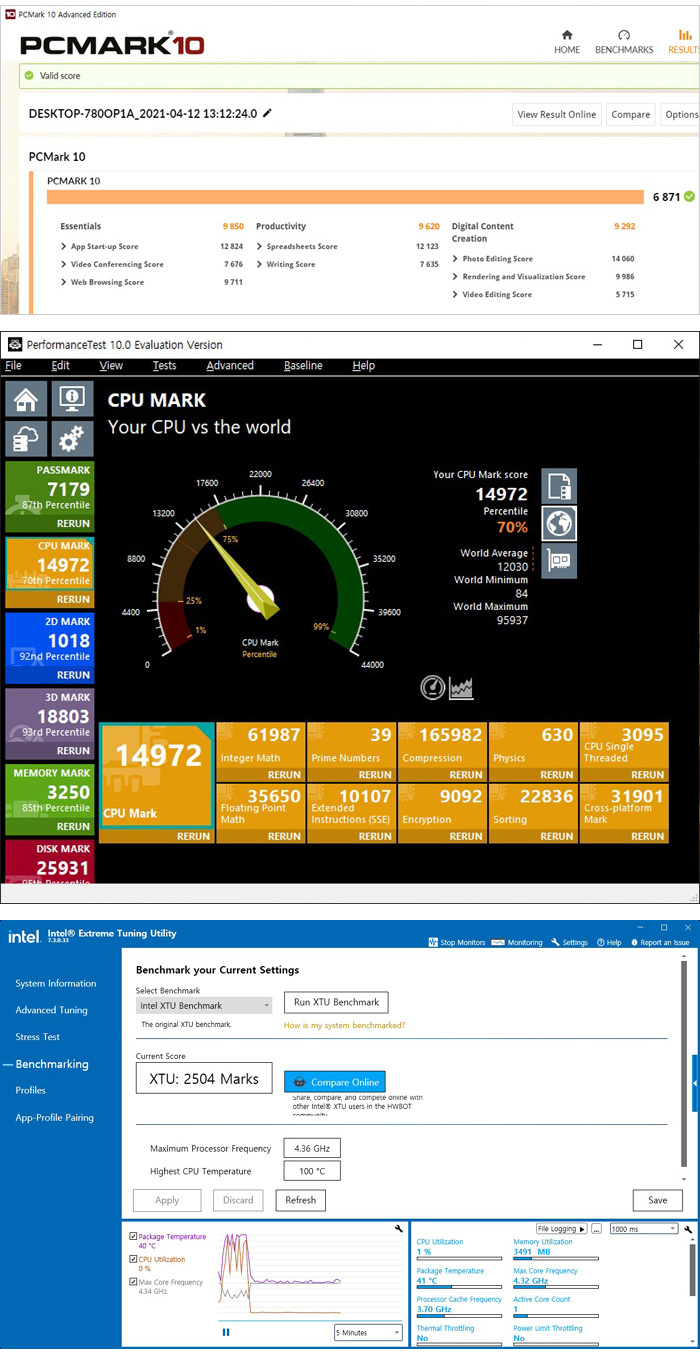Select the 3D MARK tile
Screen dimensions: 700x1352
50,723
